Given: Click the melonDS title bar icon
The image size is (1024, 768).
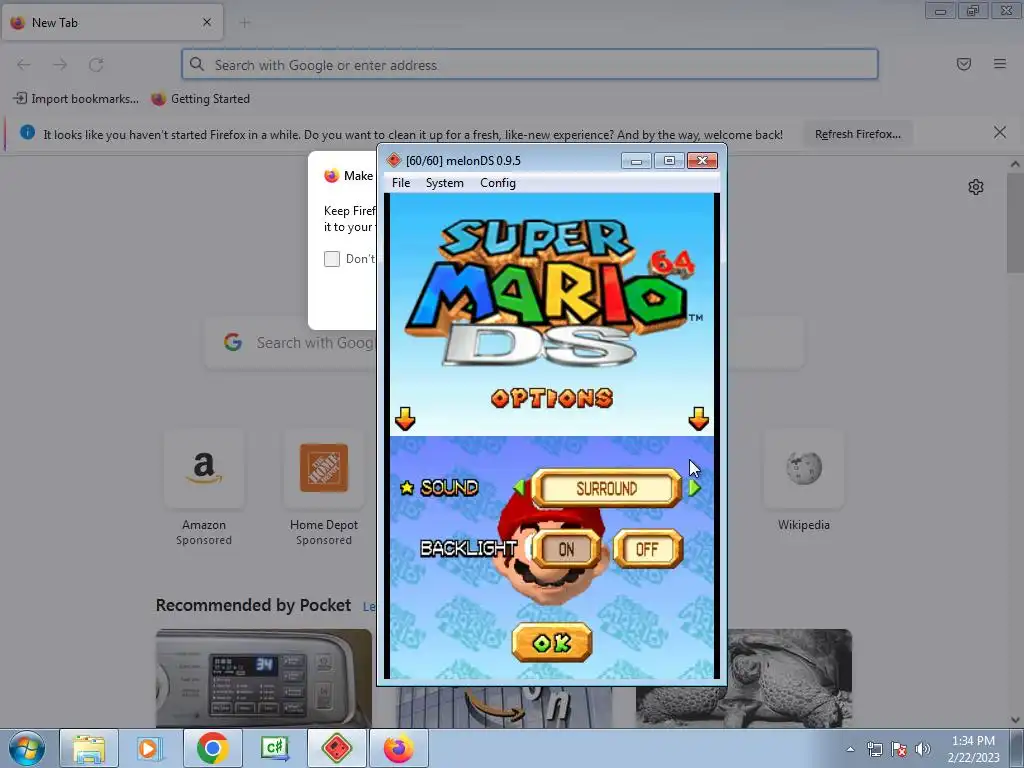Looking at the screenshot, I should click(x=393, y=160).
